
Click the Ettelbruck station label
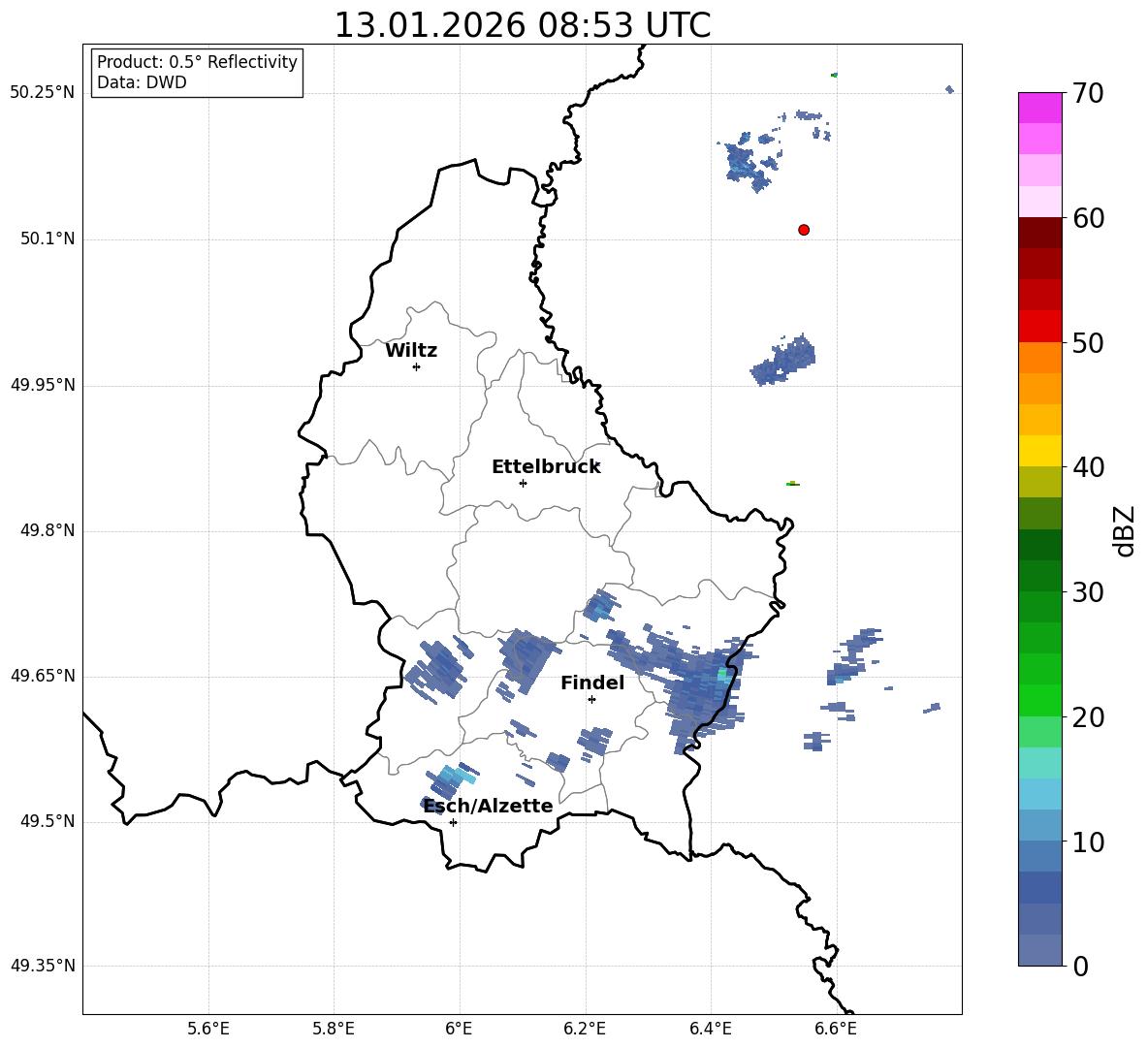pyautogui.click(x=546, y=467)
